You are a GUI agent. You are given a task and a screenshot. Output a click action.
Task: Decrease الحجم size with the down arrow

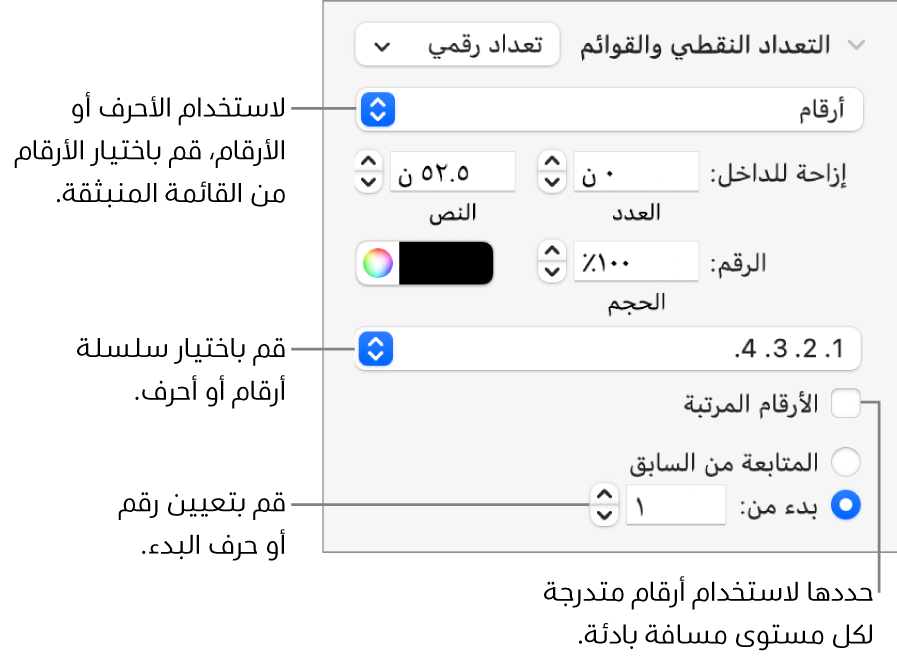(x=553, y=273)
